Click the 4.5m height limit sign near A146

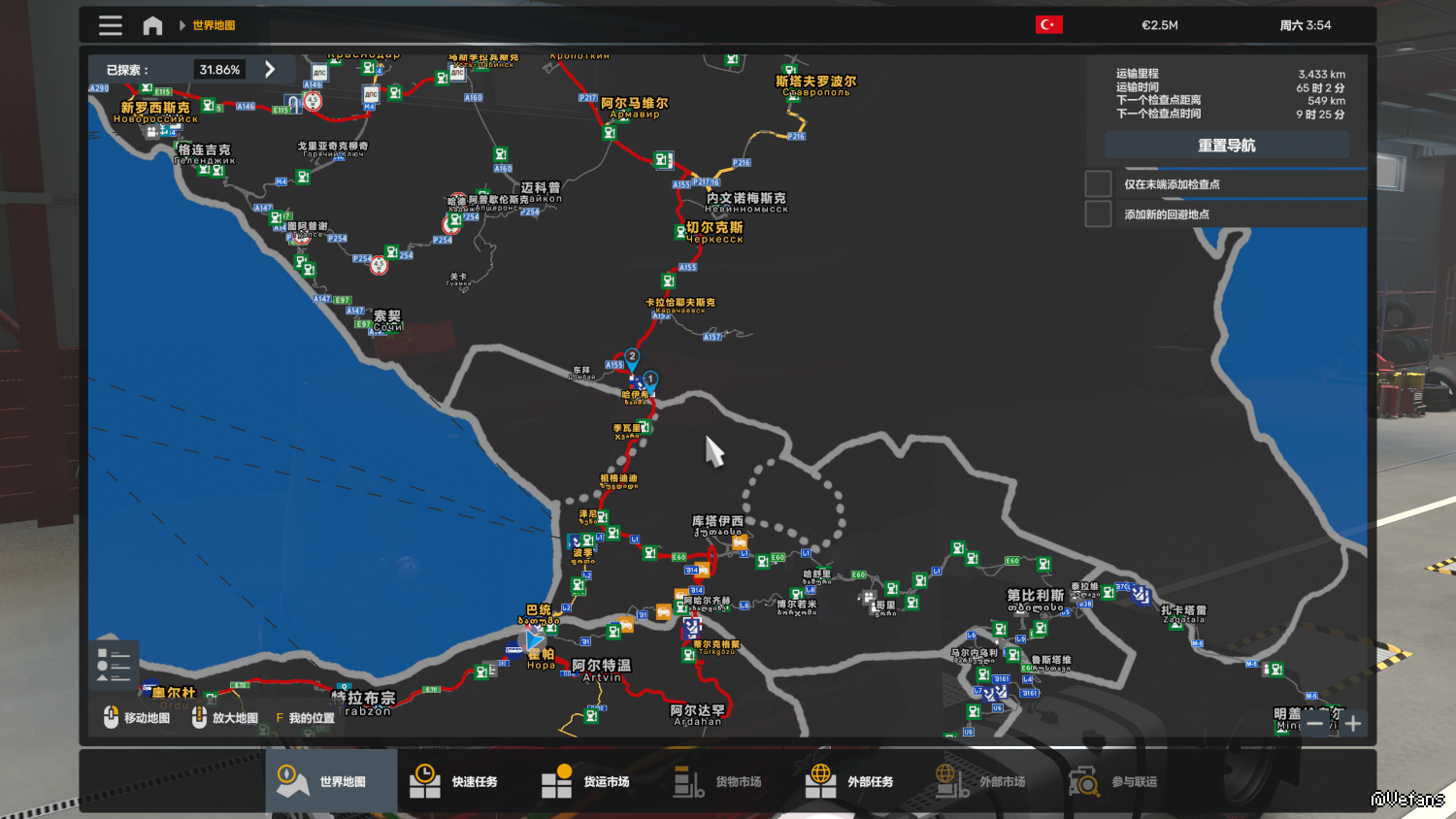pos(313,100)
